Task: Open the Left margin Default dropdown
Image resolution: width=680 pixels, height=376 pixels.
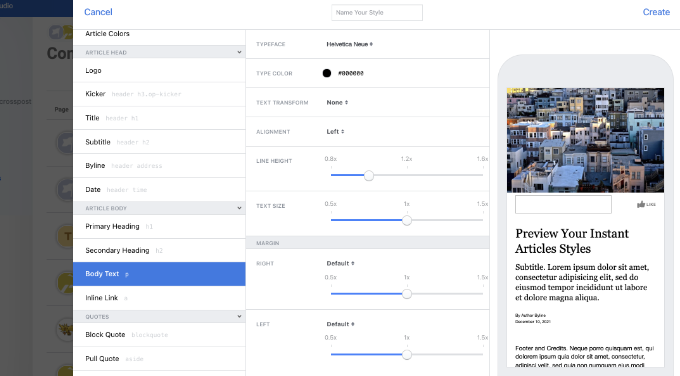Action: pyautogui.click(x=340, y=324)
